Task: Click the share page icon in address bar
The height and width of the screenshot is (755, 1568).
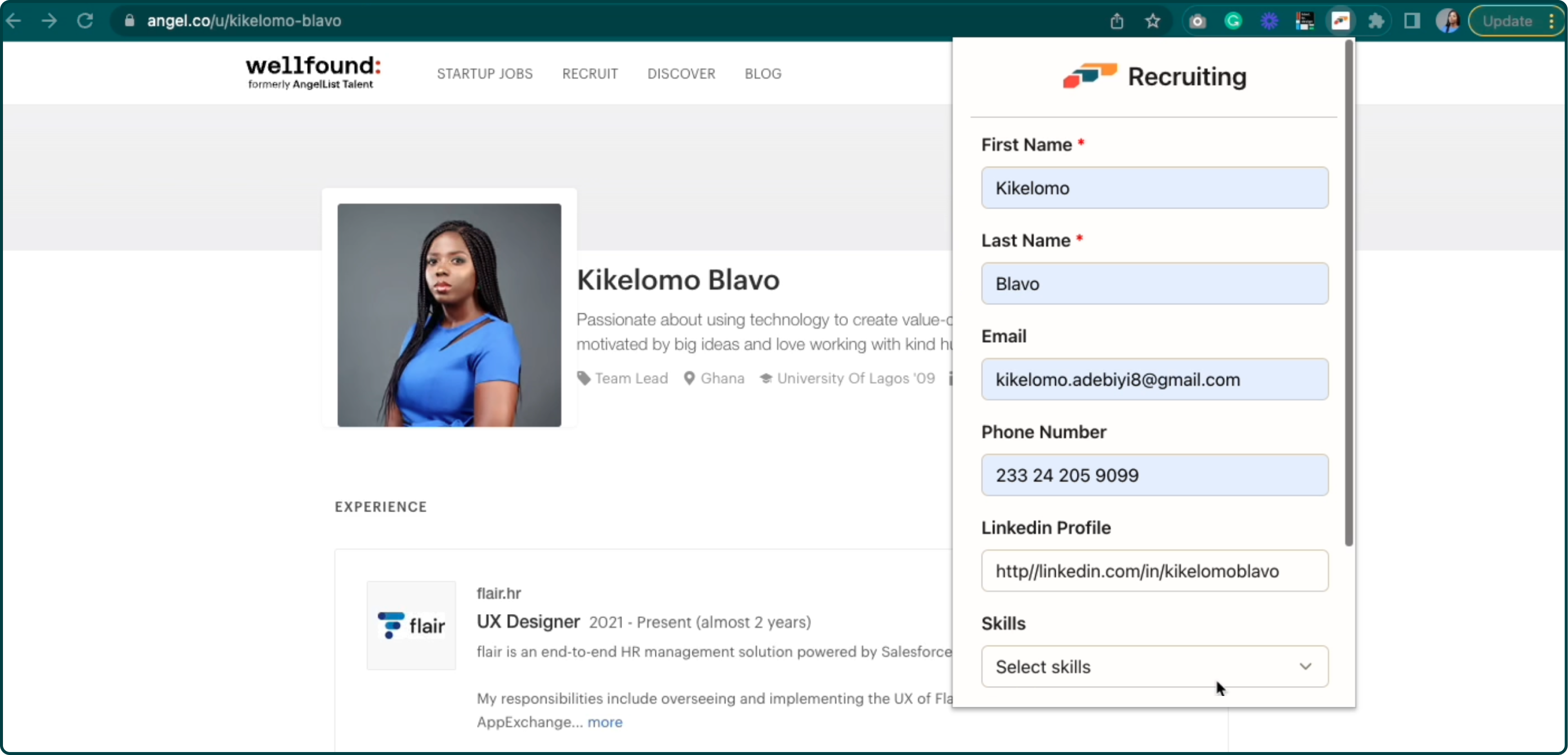Action: (x=1116, y=21)
